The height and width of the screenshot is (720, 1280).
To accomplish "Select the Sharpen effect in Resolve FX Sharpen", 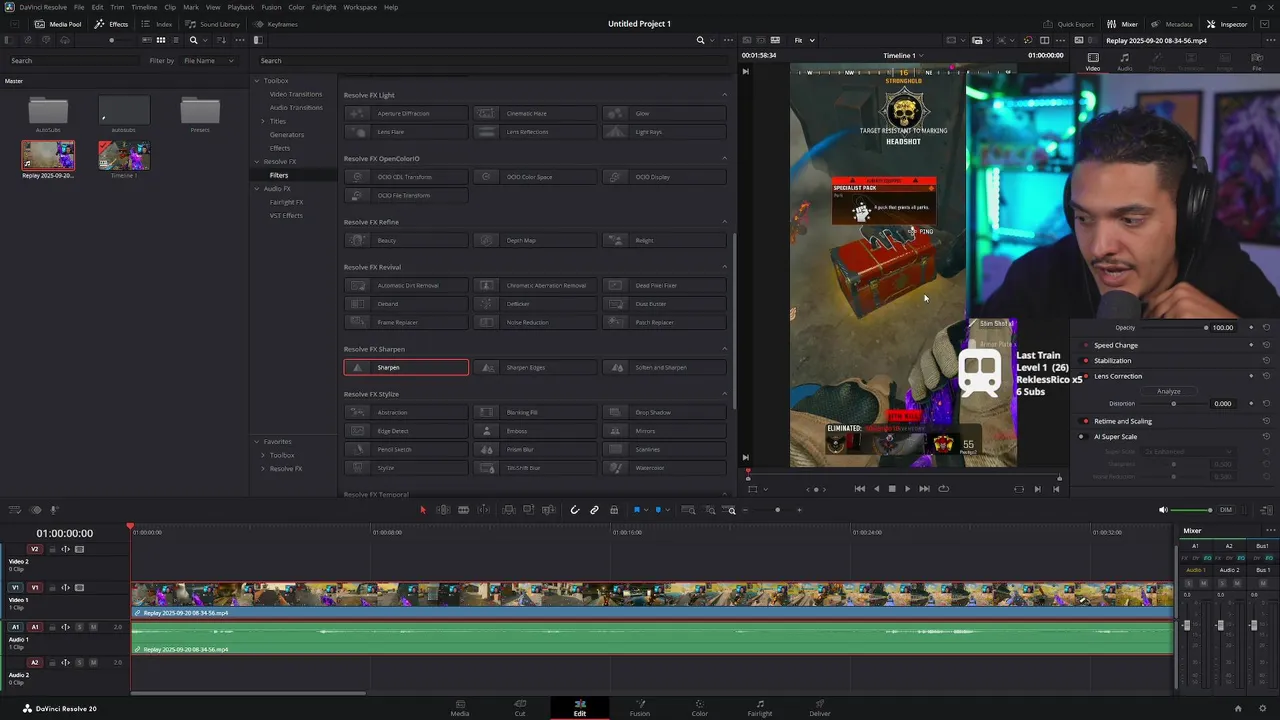I will point(406,367).
